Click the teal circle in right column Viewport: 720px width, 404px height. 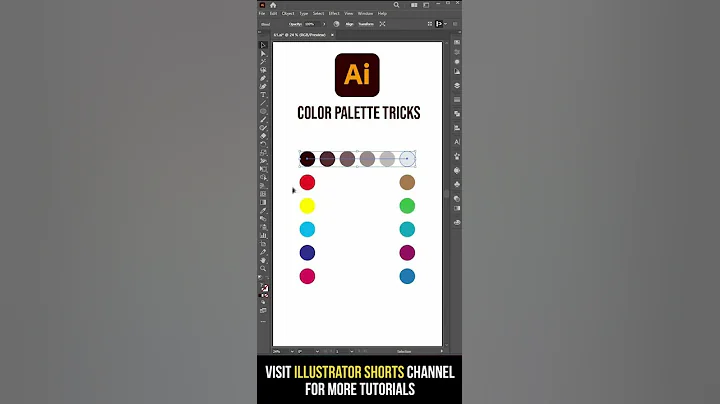[407, 229]
